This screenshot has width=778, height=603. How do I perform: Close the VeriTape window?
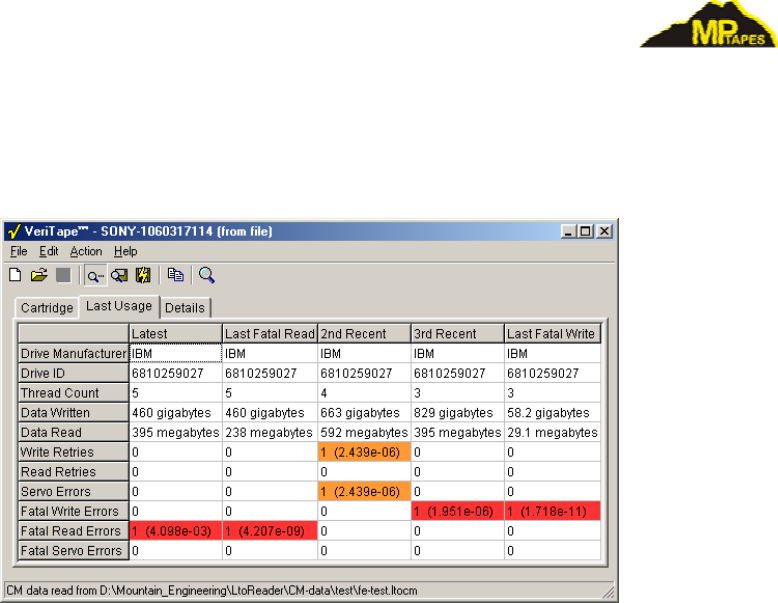[604, 231]
